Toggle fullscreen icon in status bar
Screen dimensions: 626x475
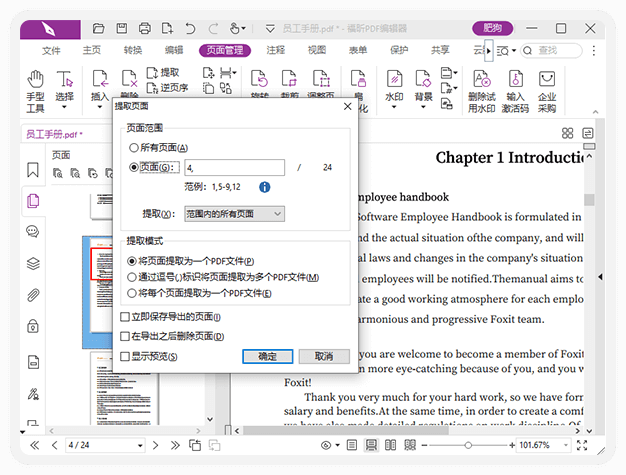[582, 445]
